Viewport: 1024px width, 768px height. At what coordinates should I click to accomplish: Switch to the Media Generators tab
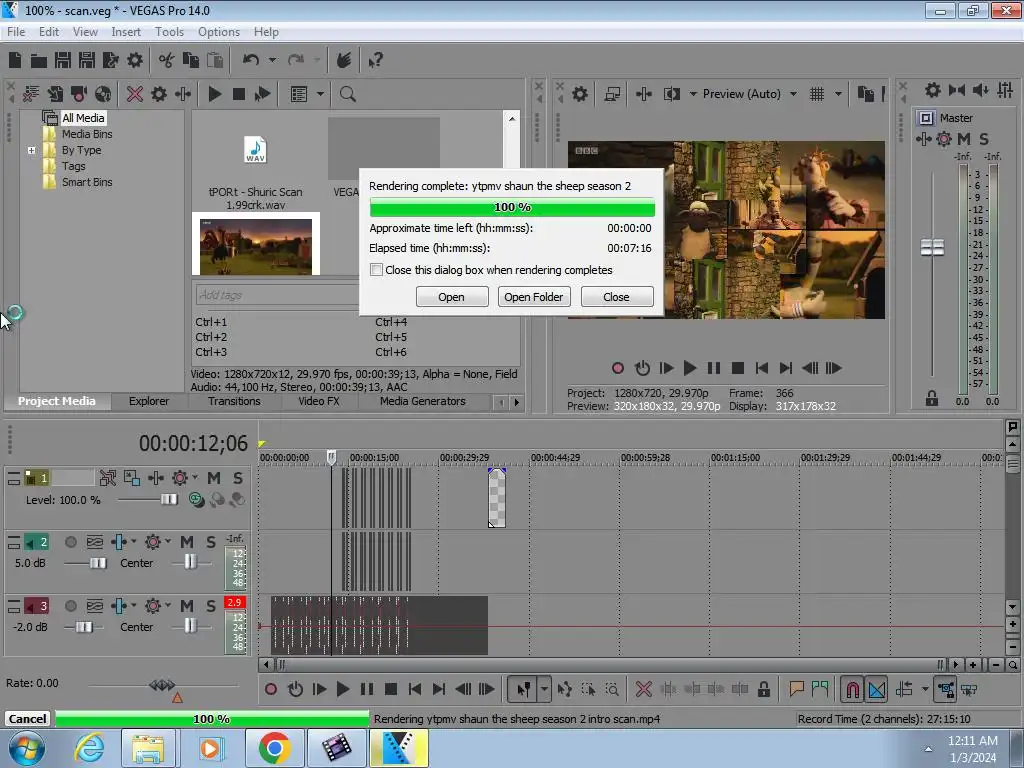coord(423,401)
